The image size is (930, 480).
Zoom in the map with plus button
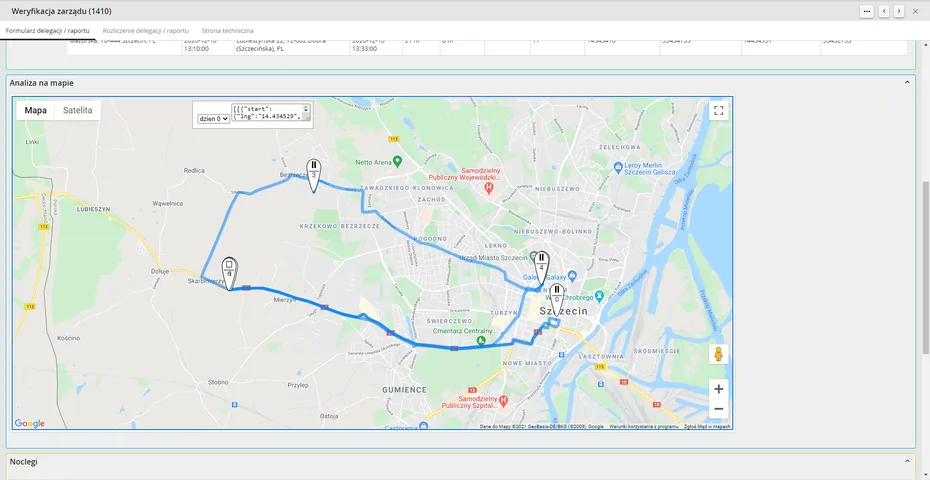click(718, 389)
